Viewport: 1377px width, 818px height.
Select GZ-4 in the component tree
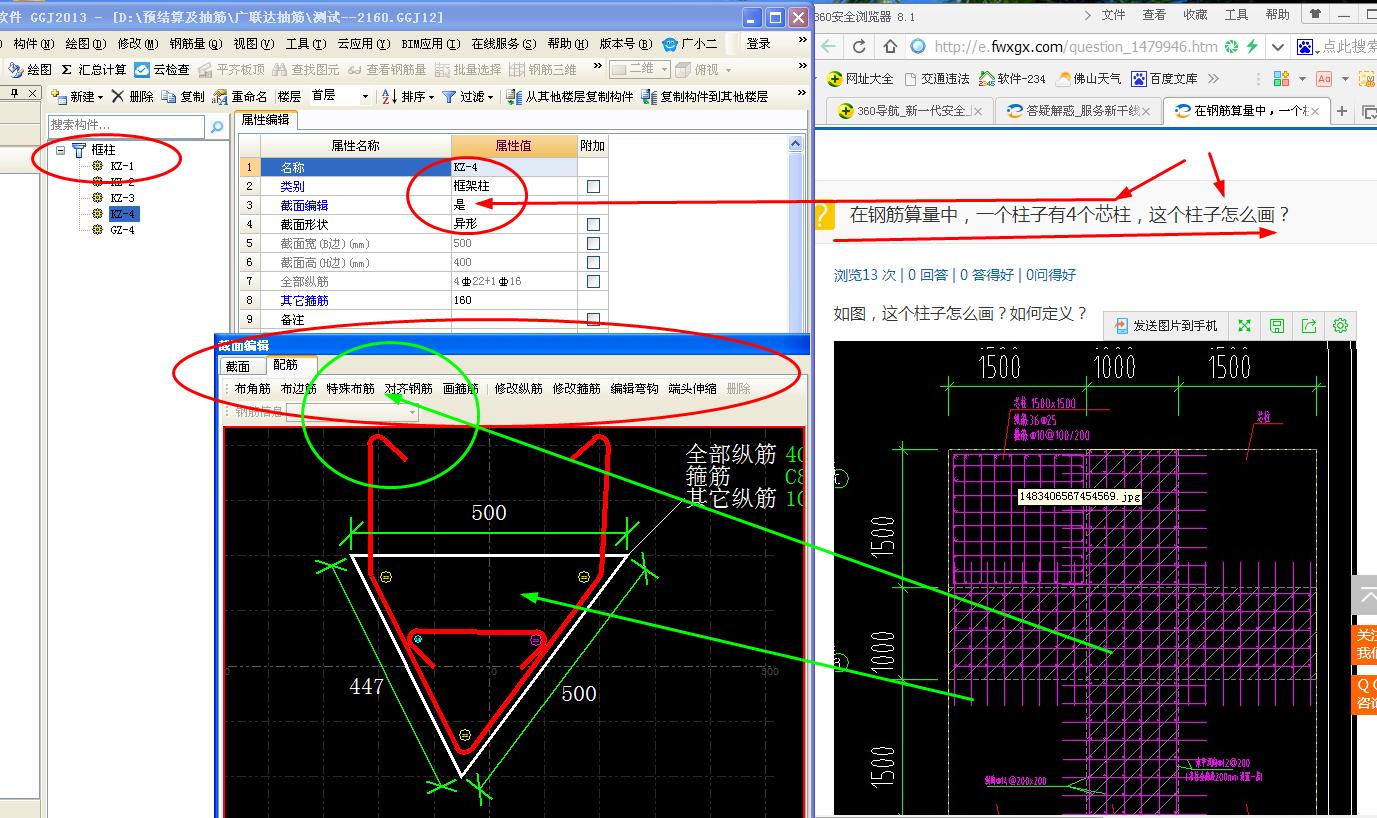pyautogui.click(x=122, y=230)
